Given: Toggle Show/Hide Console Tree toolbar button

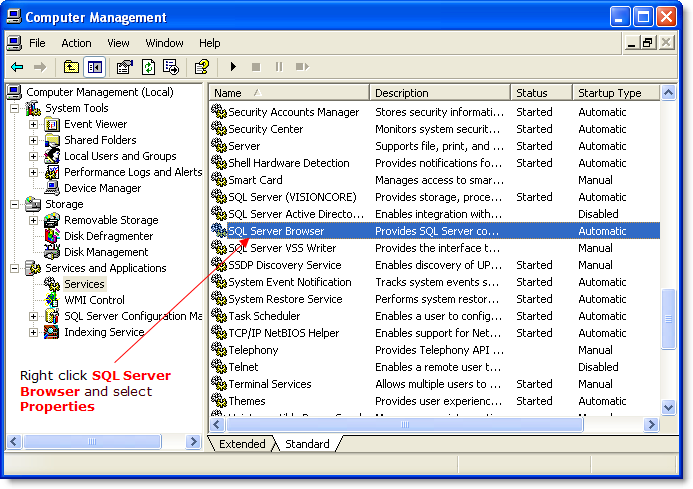Looking at the screenshot, I should 95,67.
